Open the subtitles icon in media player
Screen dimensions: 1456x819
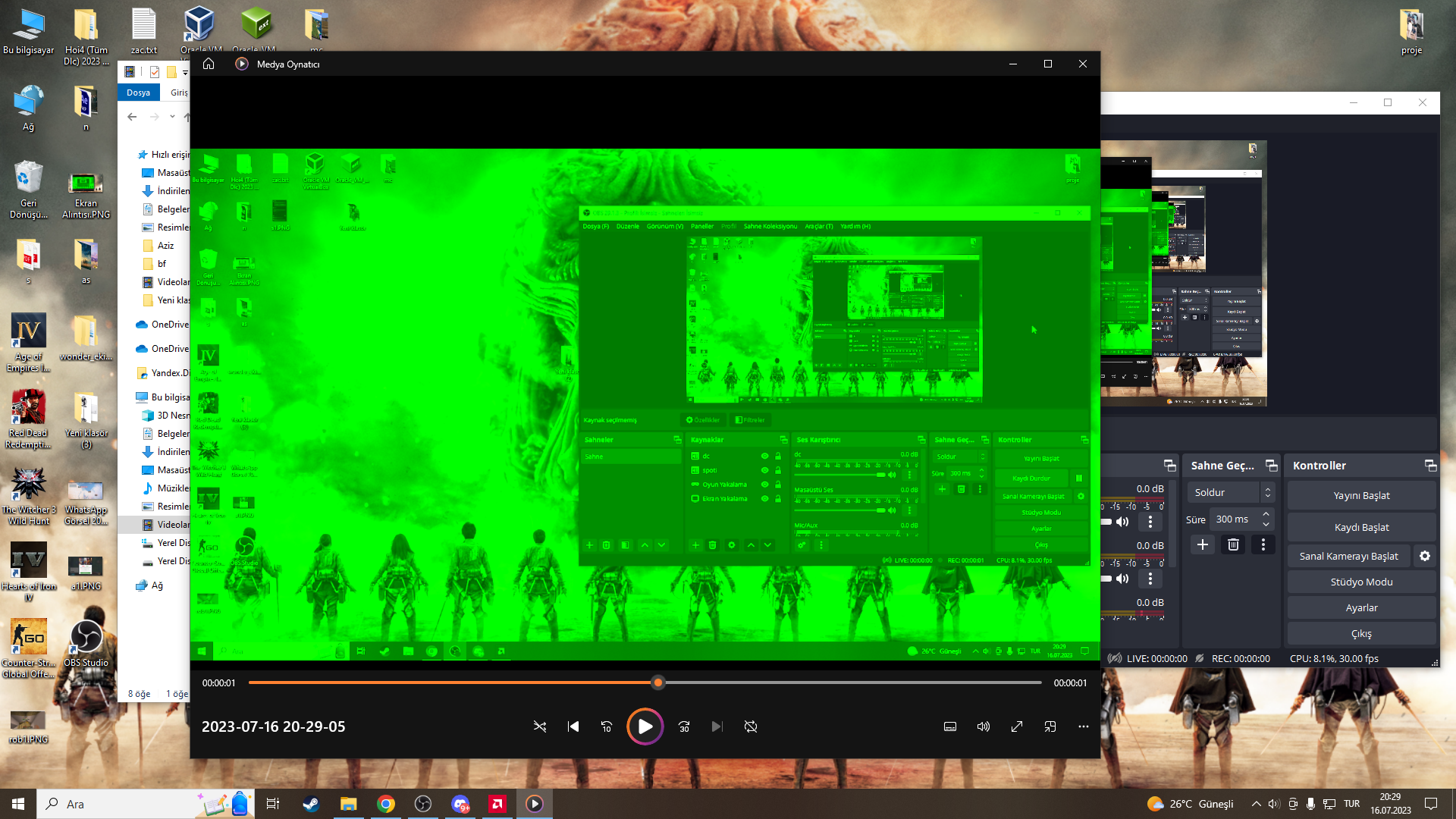pyautogui.click(x=950, y=726)
